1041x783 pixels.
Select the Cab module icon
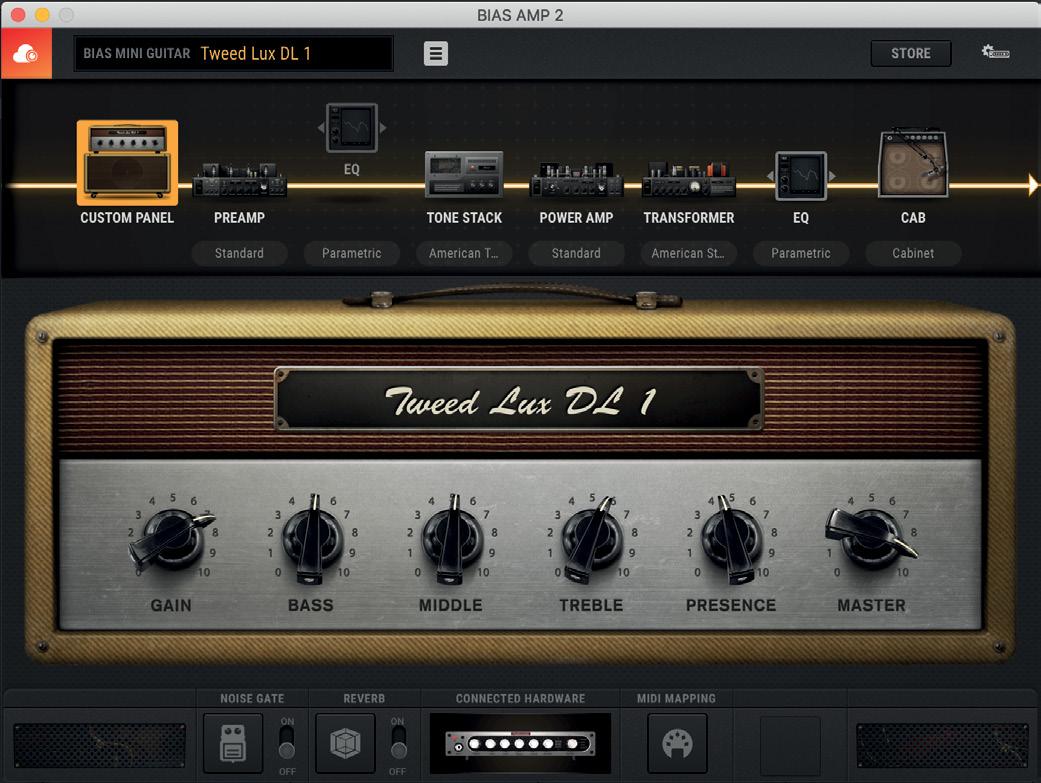[913, 163]
